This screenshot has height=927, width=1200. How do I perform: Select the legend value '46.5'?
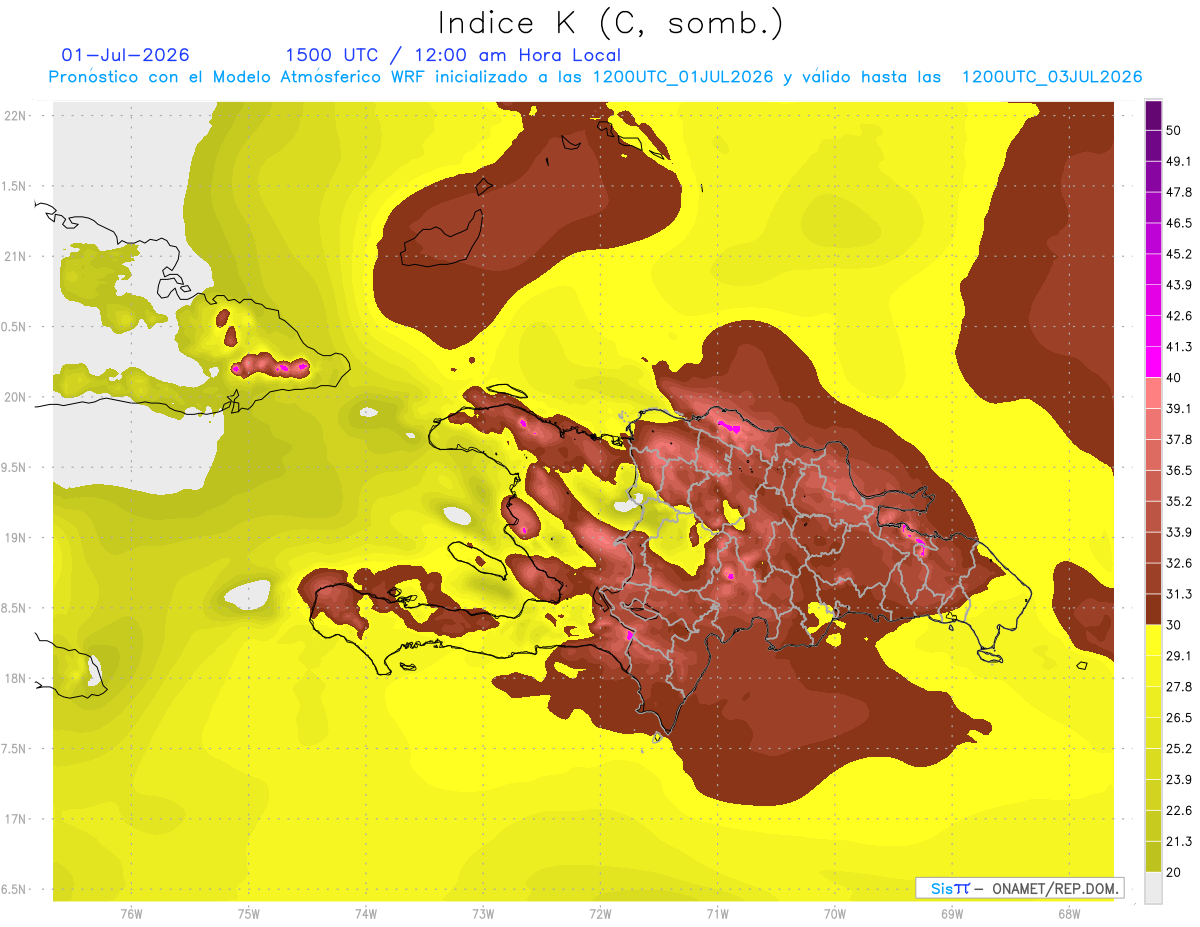1179,223
